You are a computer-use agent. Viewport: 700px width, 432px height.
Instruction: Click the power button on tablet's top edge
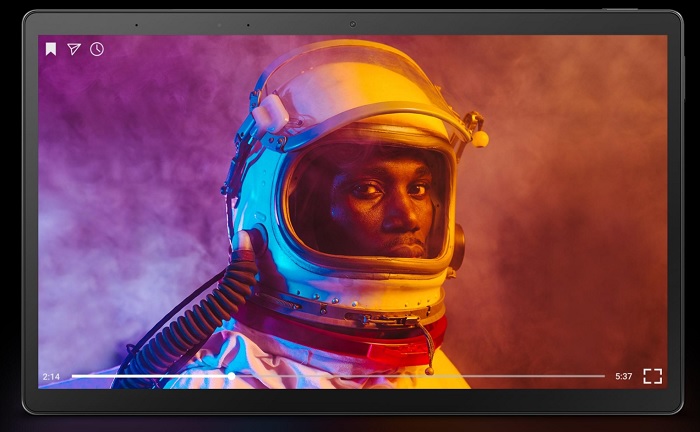pos(620,9)
